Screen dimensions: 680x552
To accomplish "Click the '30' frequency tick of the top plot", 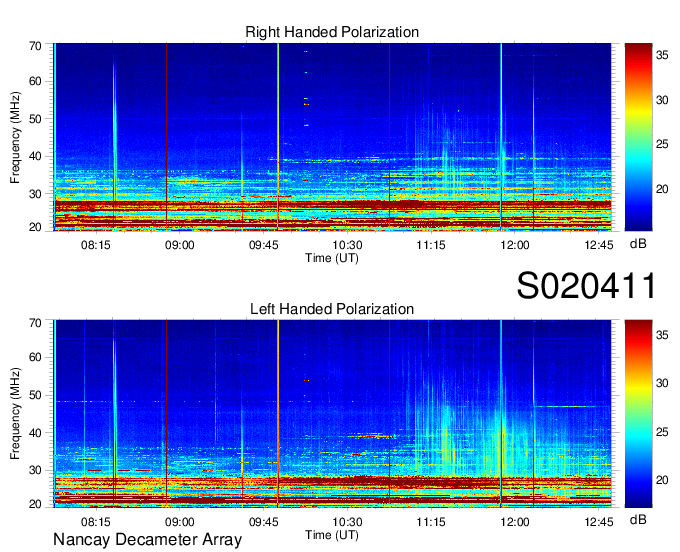I will click(35, 194).
